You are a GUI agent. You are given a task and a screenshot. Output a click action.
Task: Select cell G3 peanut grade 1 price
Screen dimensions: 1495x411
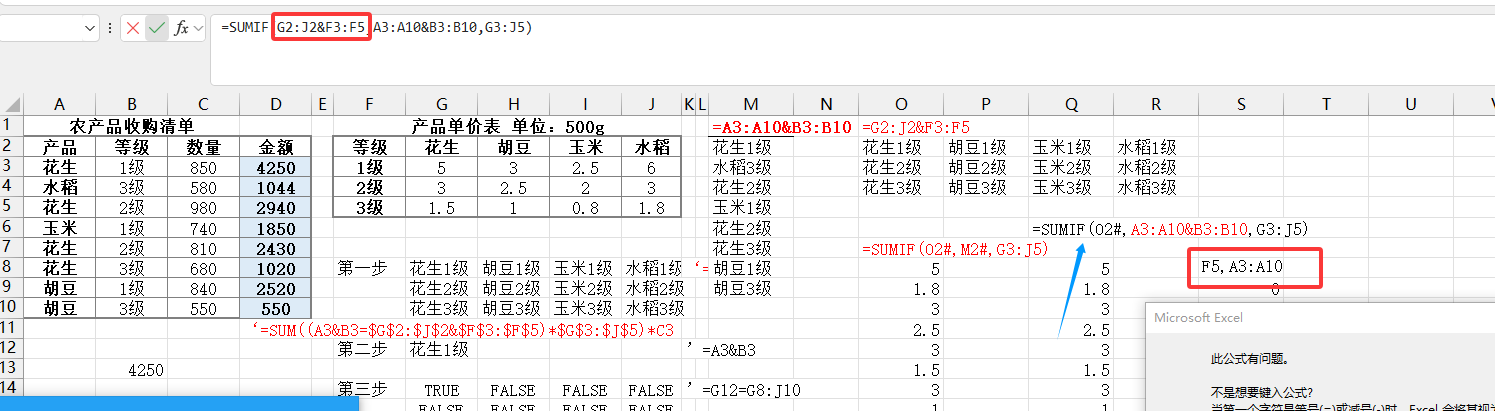point(441,167)
